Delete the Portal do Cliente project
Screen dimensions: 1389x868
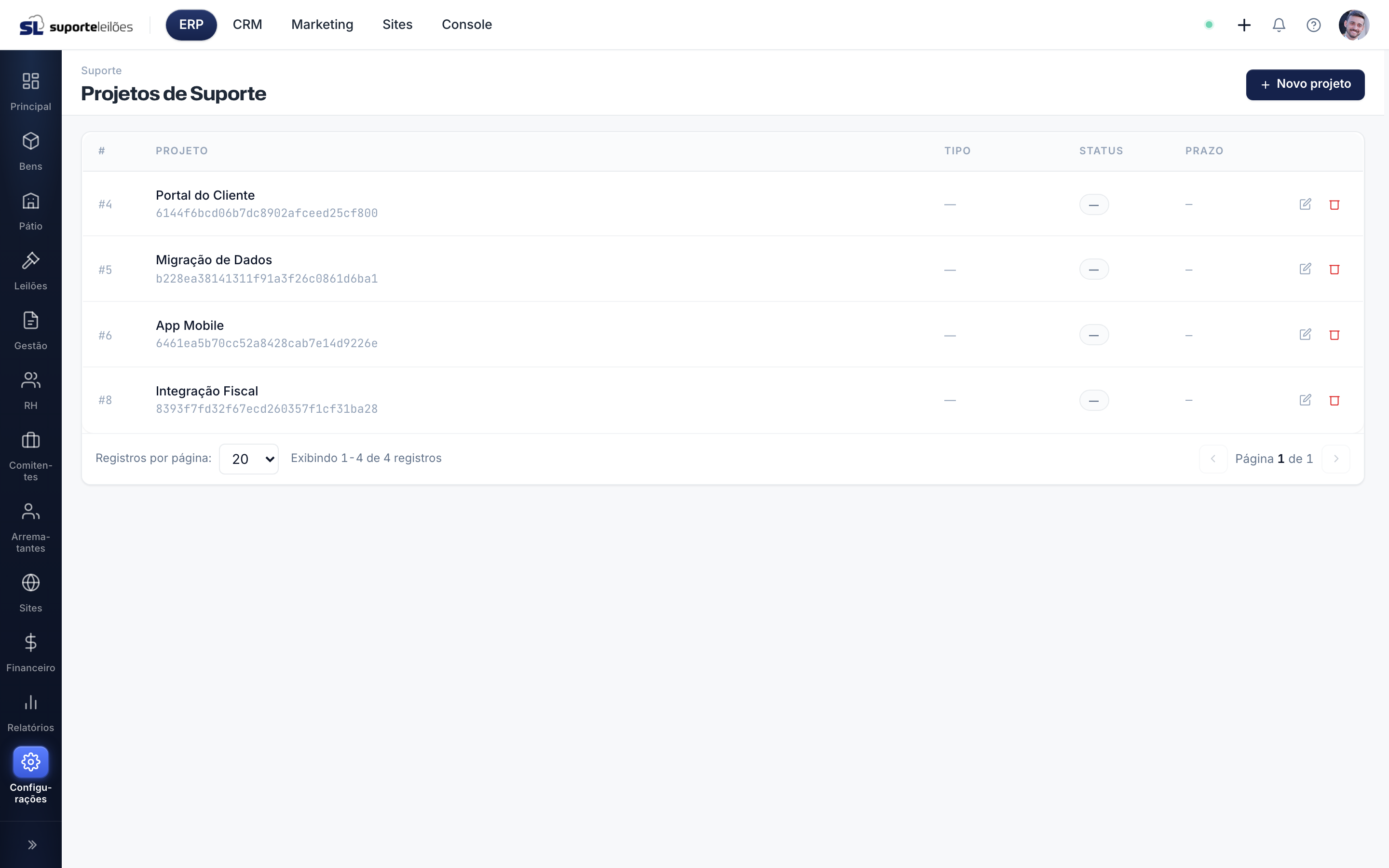1335,204
